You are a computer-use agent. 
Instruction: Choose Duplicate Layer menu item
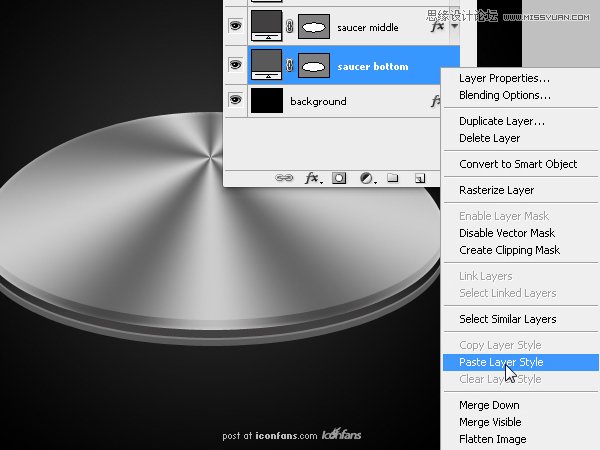click(x=502, y=121)
